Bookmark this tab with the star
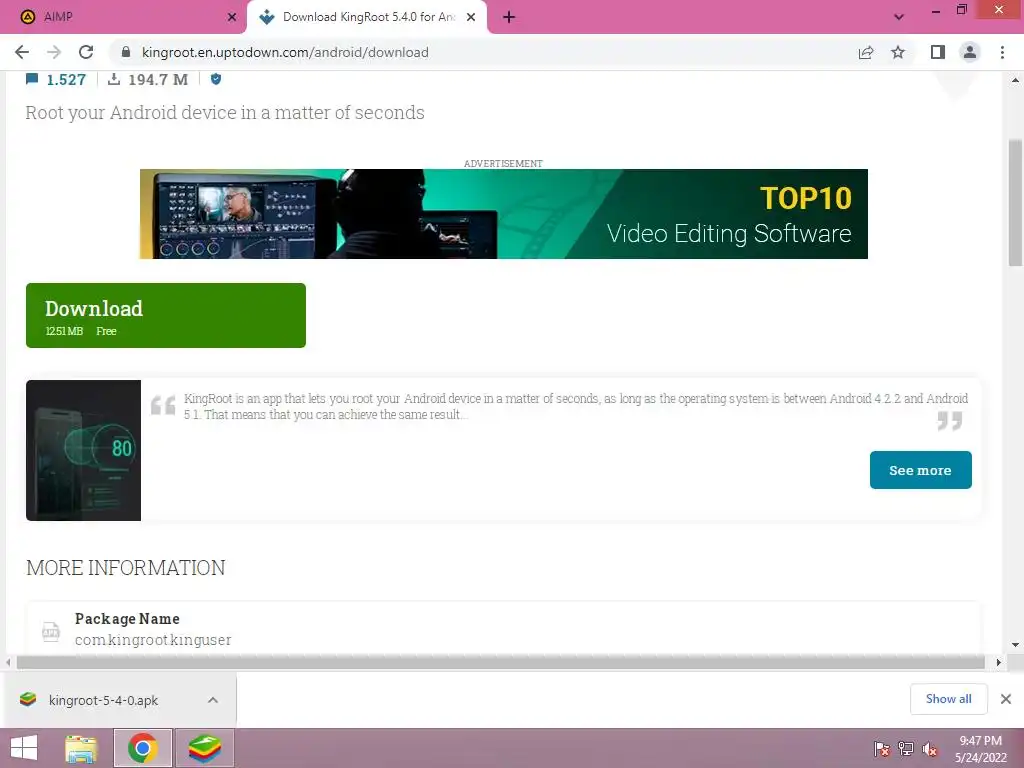 pyautogui.click(x=898, y=52)
